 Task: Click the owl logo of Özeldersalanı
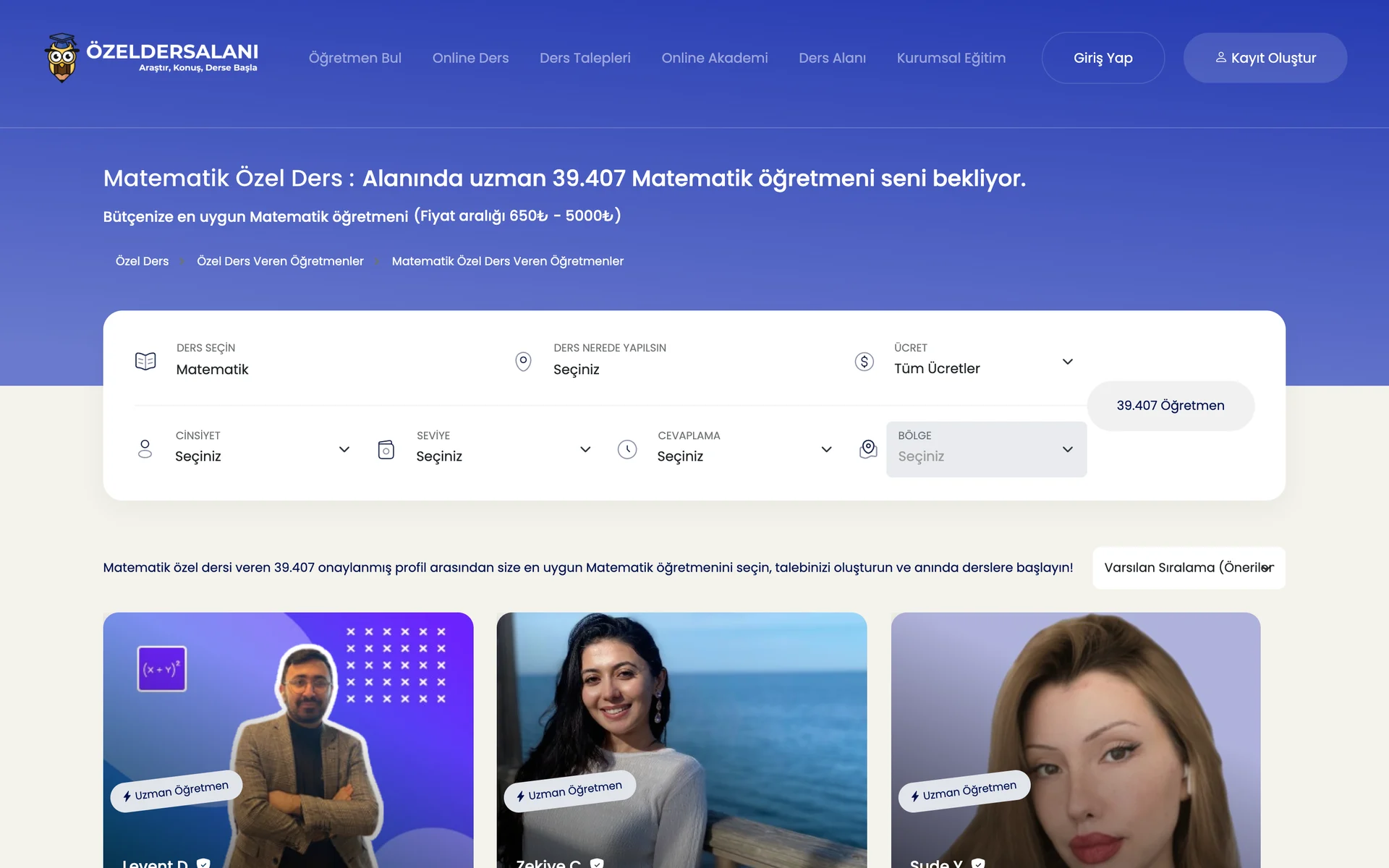coord(61,58)
